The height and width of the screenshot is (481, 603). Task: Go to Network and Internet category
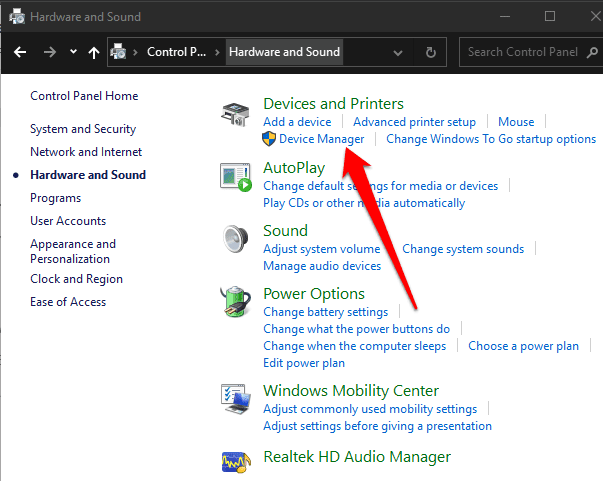(x=86, y=152)
